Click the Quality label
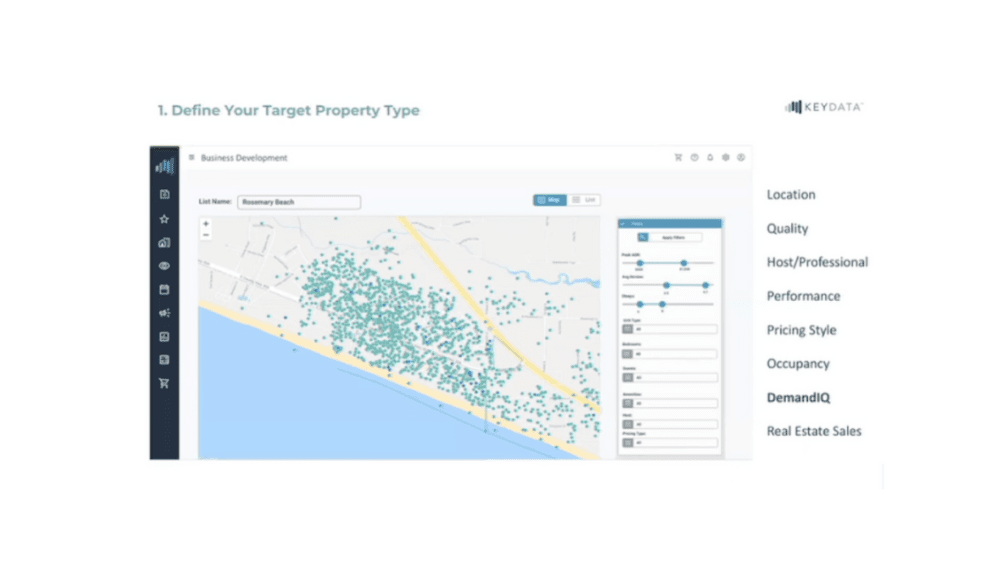Viewport: 1000px width, 563px height. click(787, 228)
